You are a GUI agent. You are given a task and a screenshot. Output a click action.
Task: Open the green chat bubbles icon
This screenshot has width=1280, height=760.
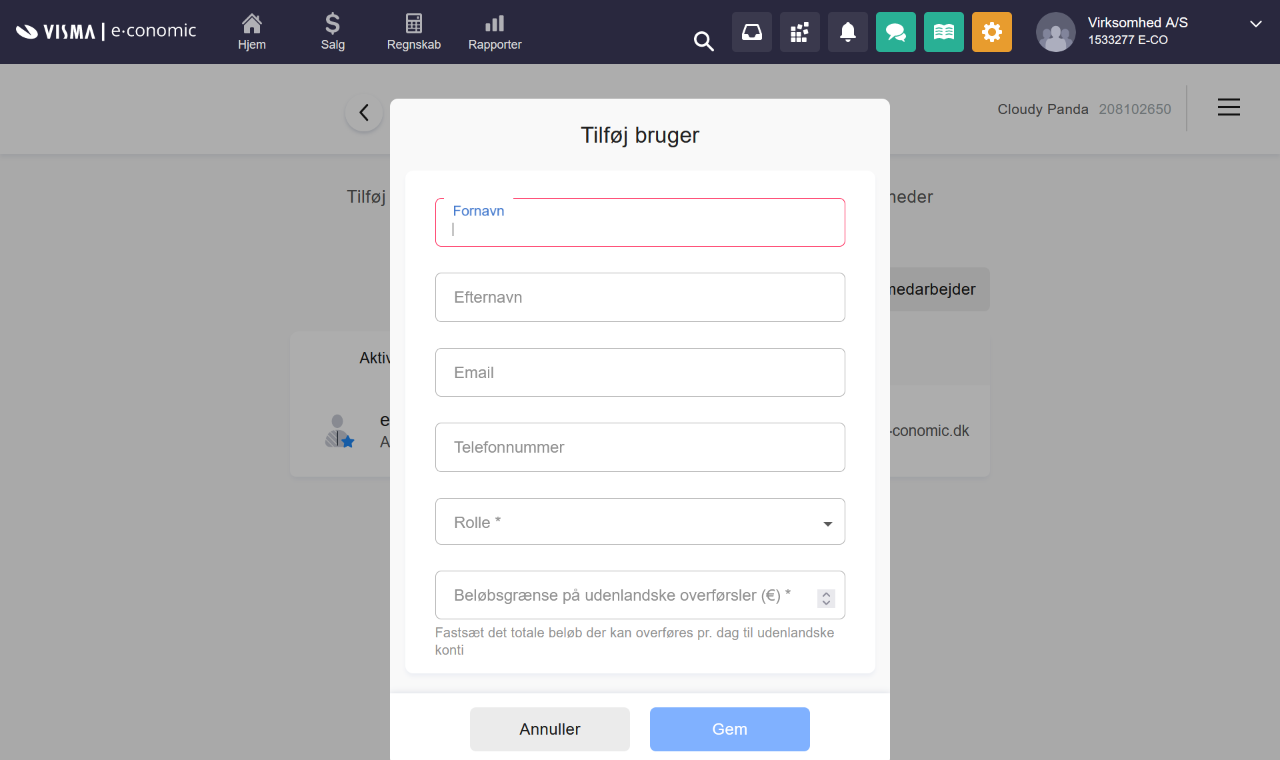(896, 32)
